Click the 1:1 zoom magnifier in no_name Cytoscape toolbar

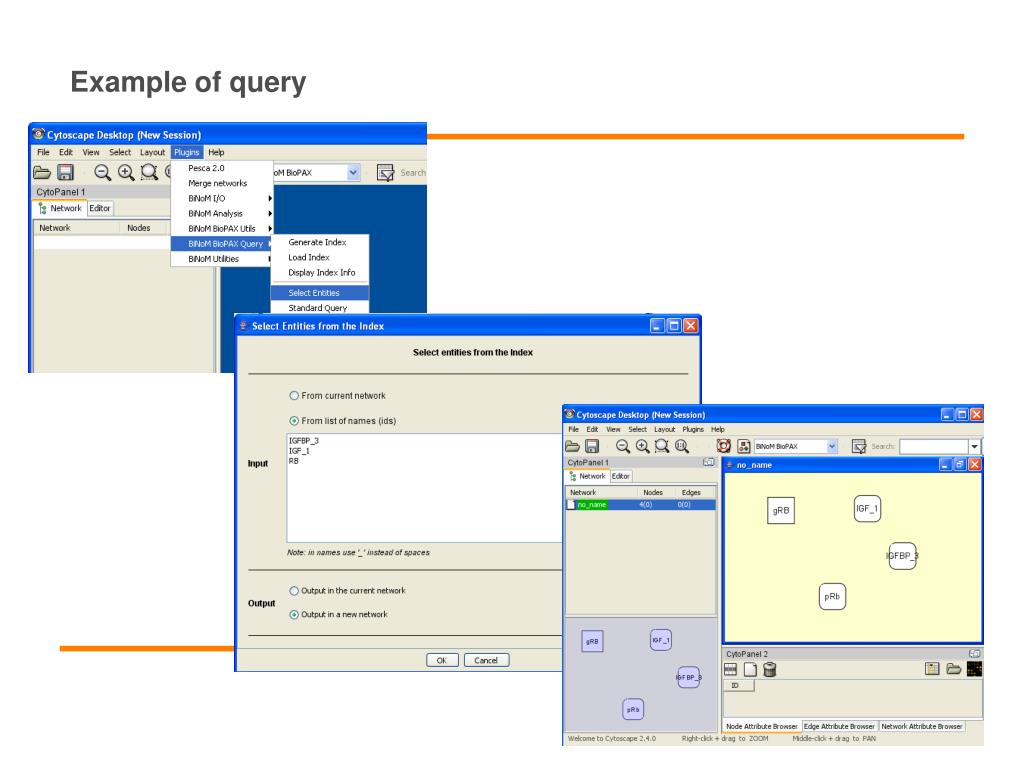tap(682, 446)
